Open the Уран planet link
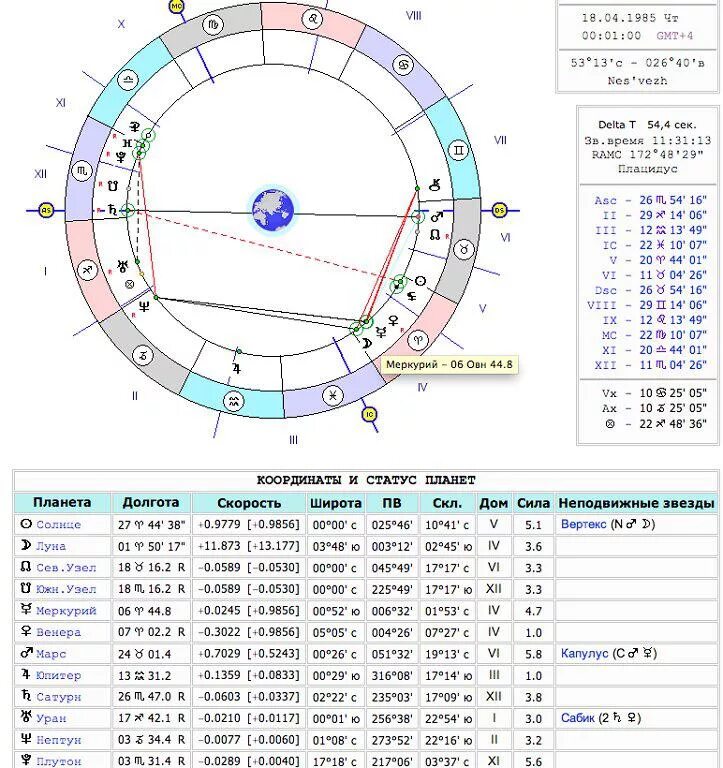The image size is (723, 768). click(x=51, y=719)
